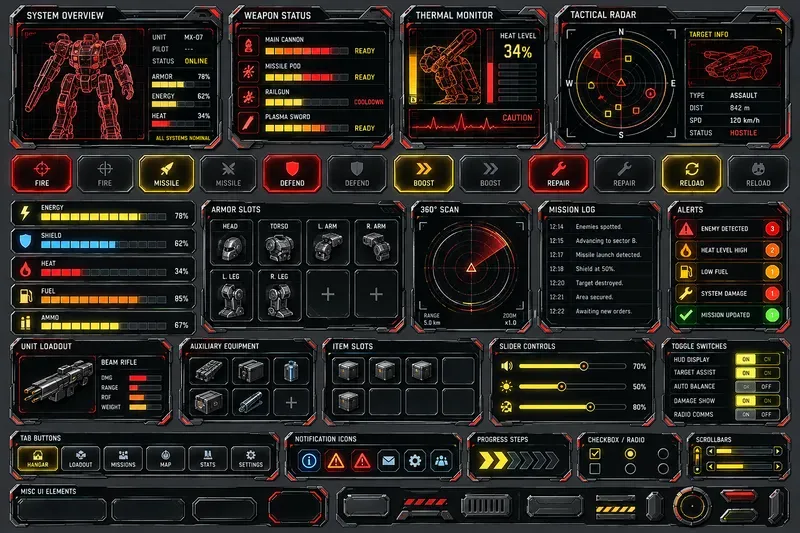
Task: Click the upper horizontal scrollbar's right arrow
Action: pos(777,451)
